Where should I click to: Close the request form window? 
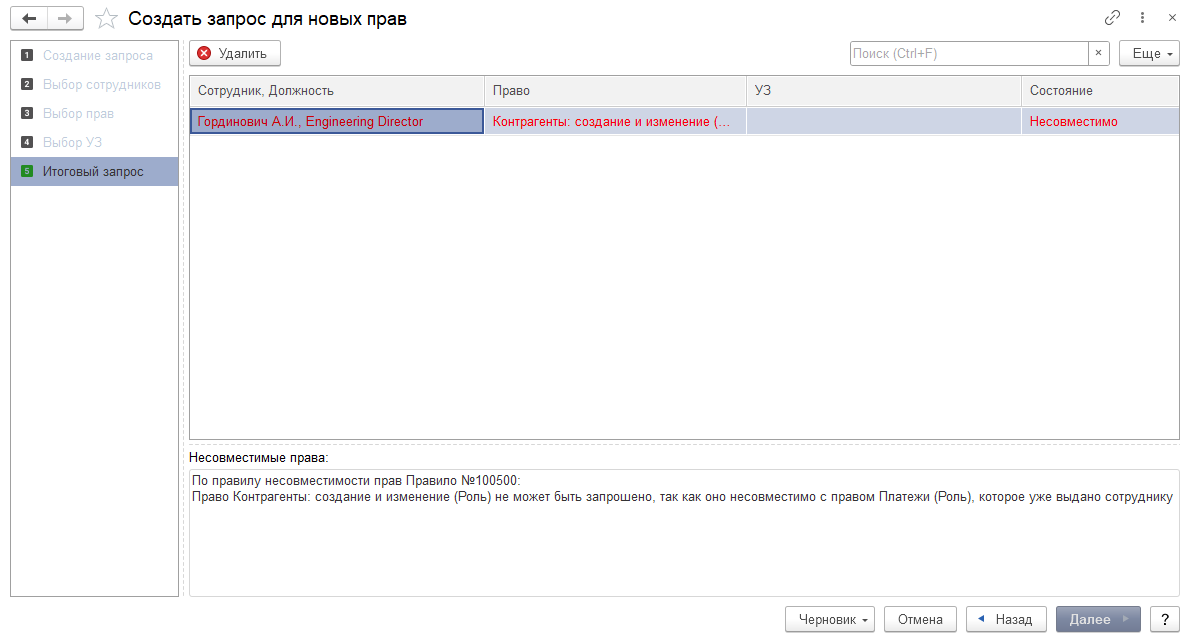1172,18
